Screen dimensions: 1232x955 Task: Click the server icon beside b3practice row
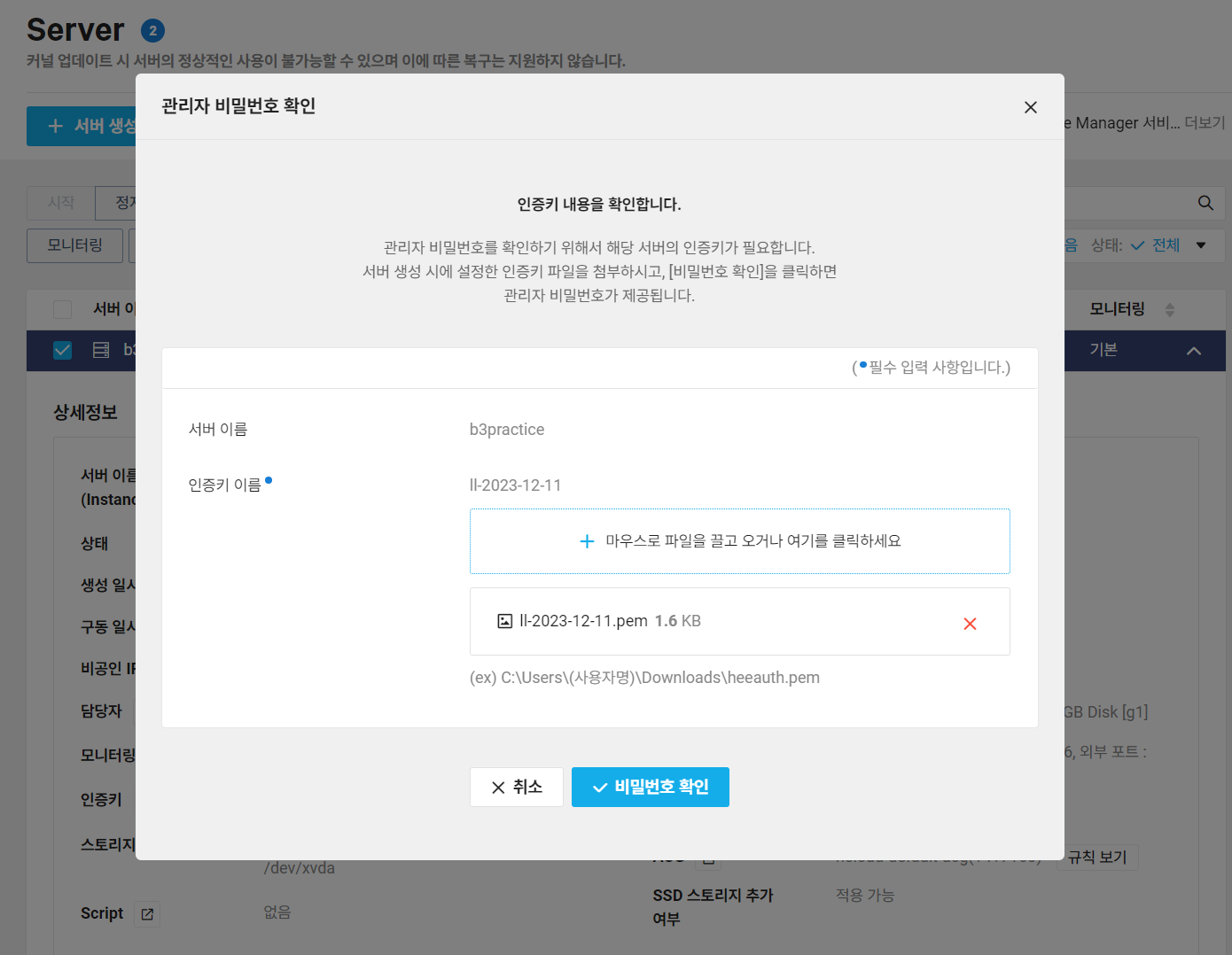99,350
